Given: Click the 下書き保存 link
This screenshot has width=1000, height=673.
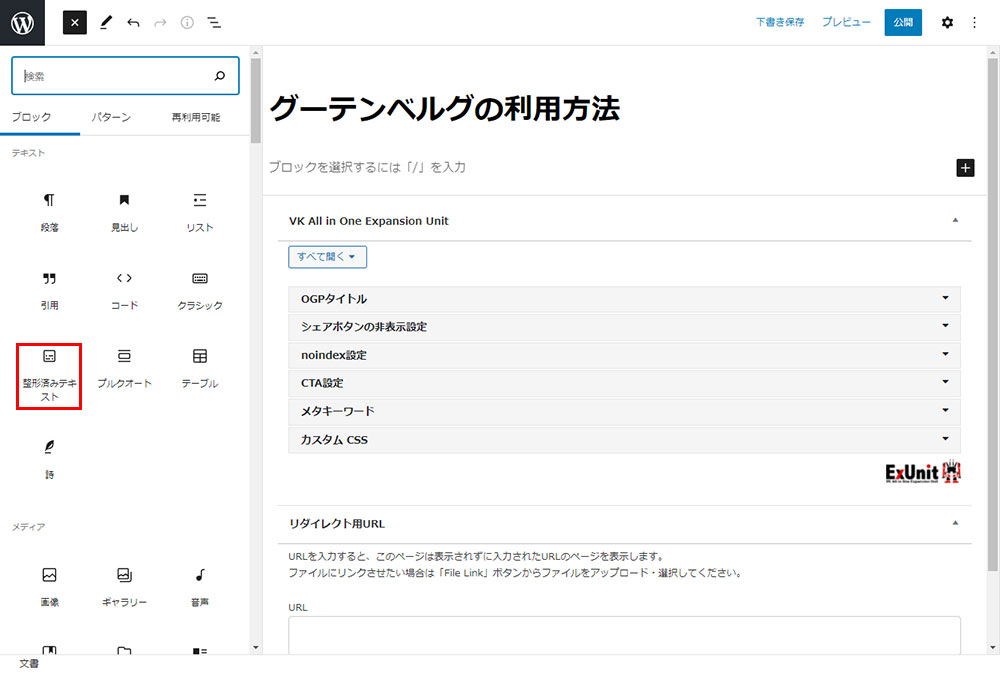Looking at the screenshot, I should [x=780, y=22].
